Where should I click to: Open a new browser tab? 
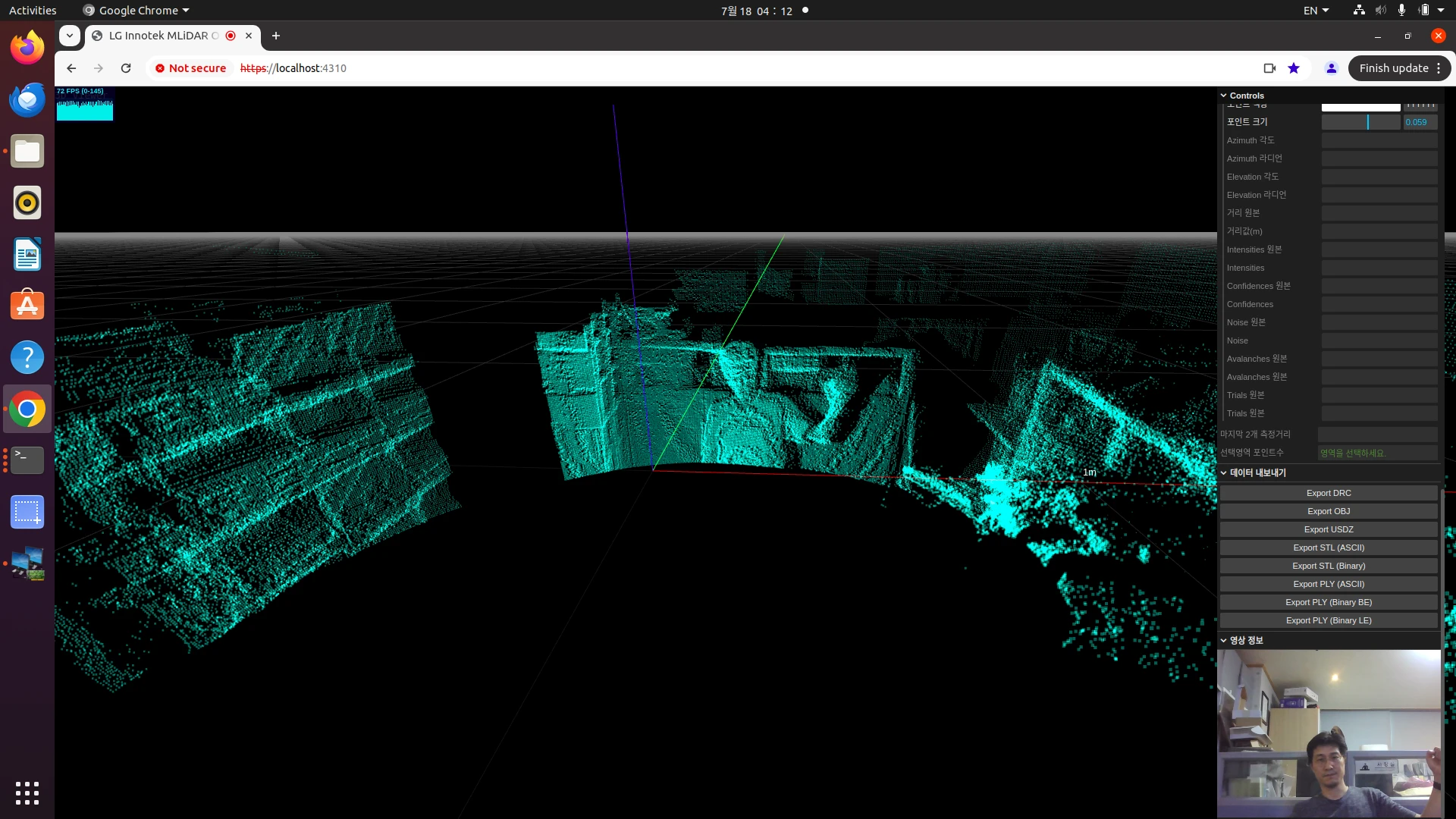point(275,36)
